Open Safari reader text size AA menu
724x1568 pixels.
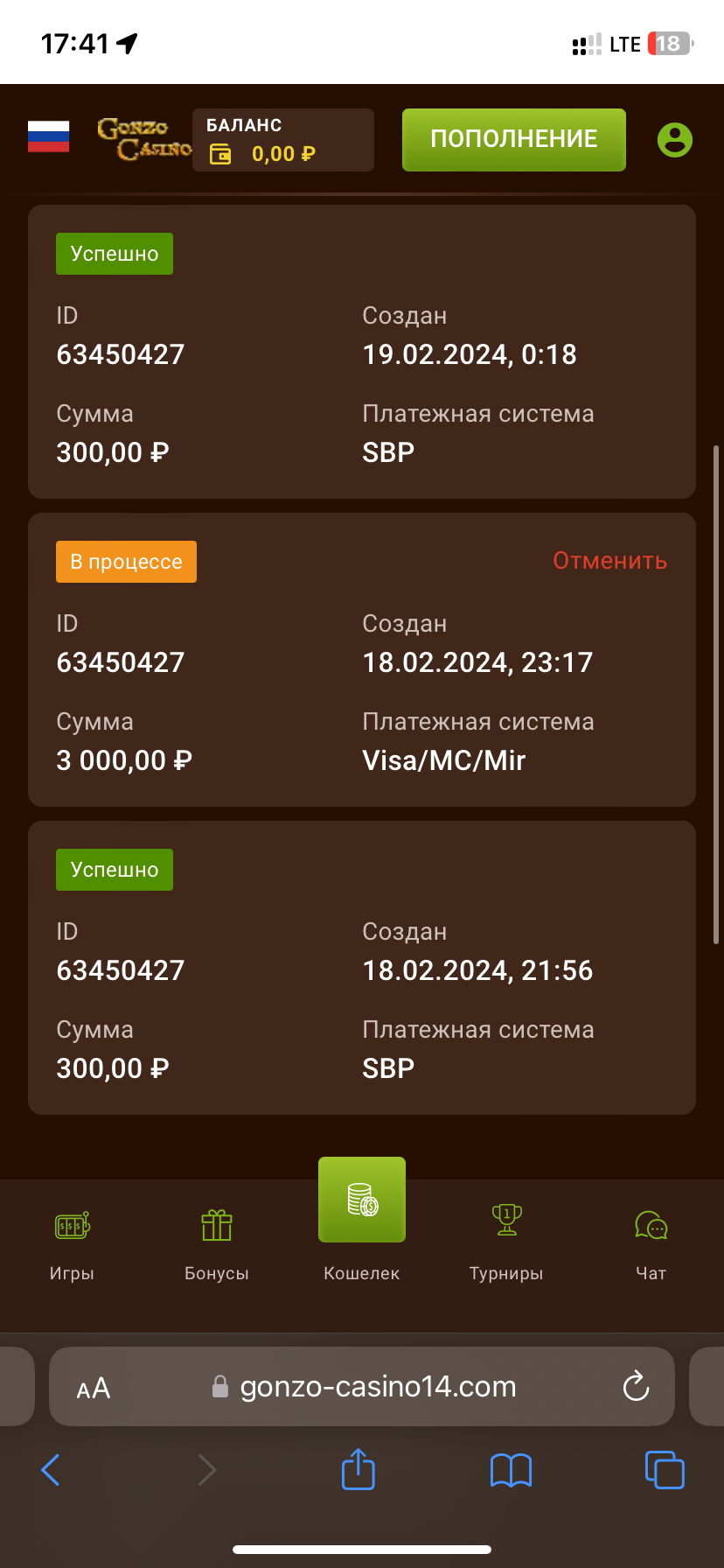pos(94,1388)
